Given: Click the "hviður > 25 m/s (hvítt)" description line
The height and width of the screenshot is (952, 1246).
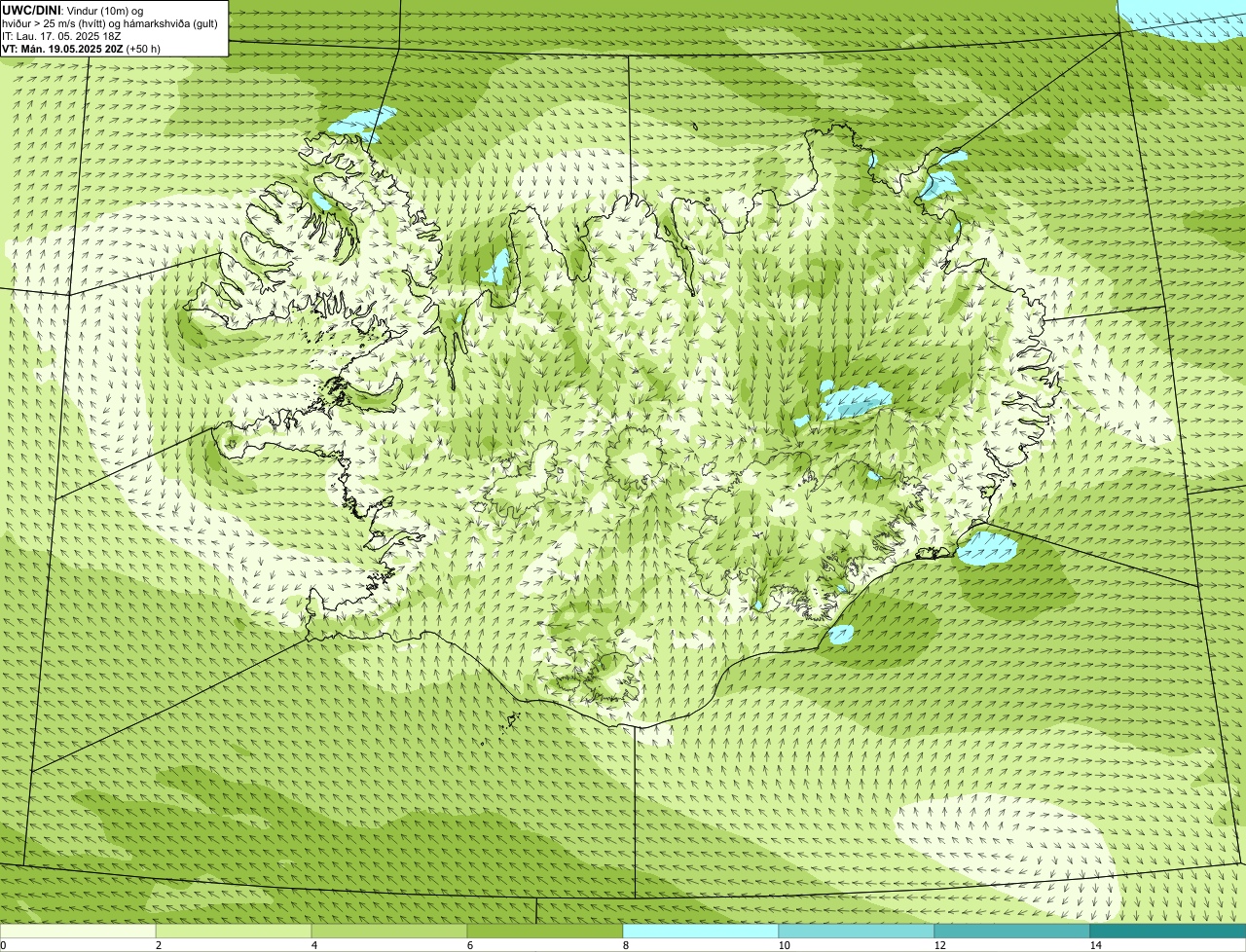Looking at the screenshot, I should click(110, 23).
